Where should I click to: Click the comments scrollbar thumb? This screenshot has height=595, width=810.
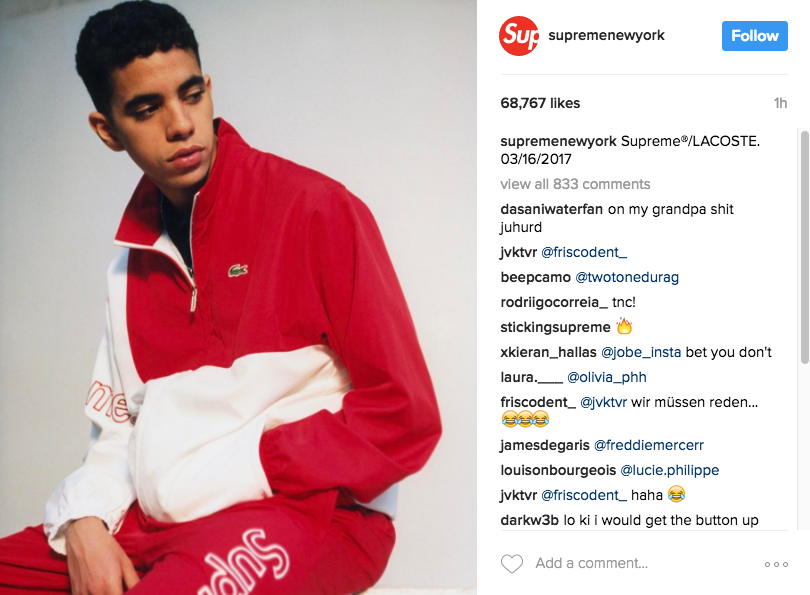pos(804,247)
